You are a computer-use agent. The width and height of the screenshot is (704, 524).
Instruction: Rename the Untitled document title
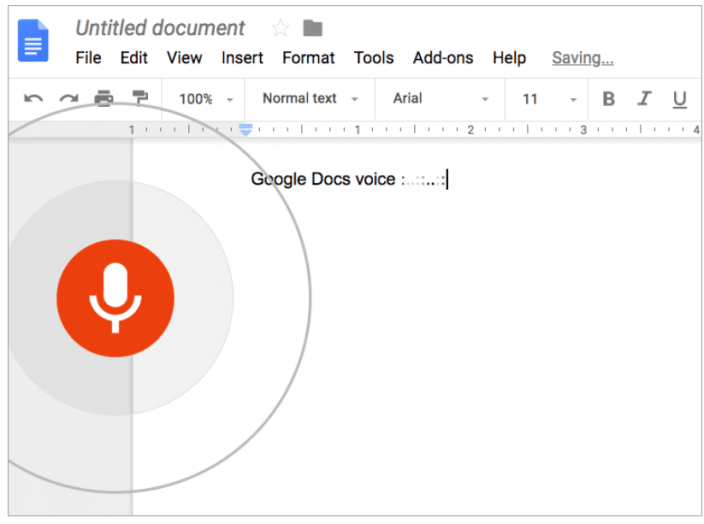[x=160, y=28]
